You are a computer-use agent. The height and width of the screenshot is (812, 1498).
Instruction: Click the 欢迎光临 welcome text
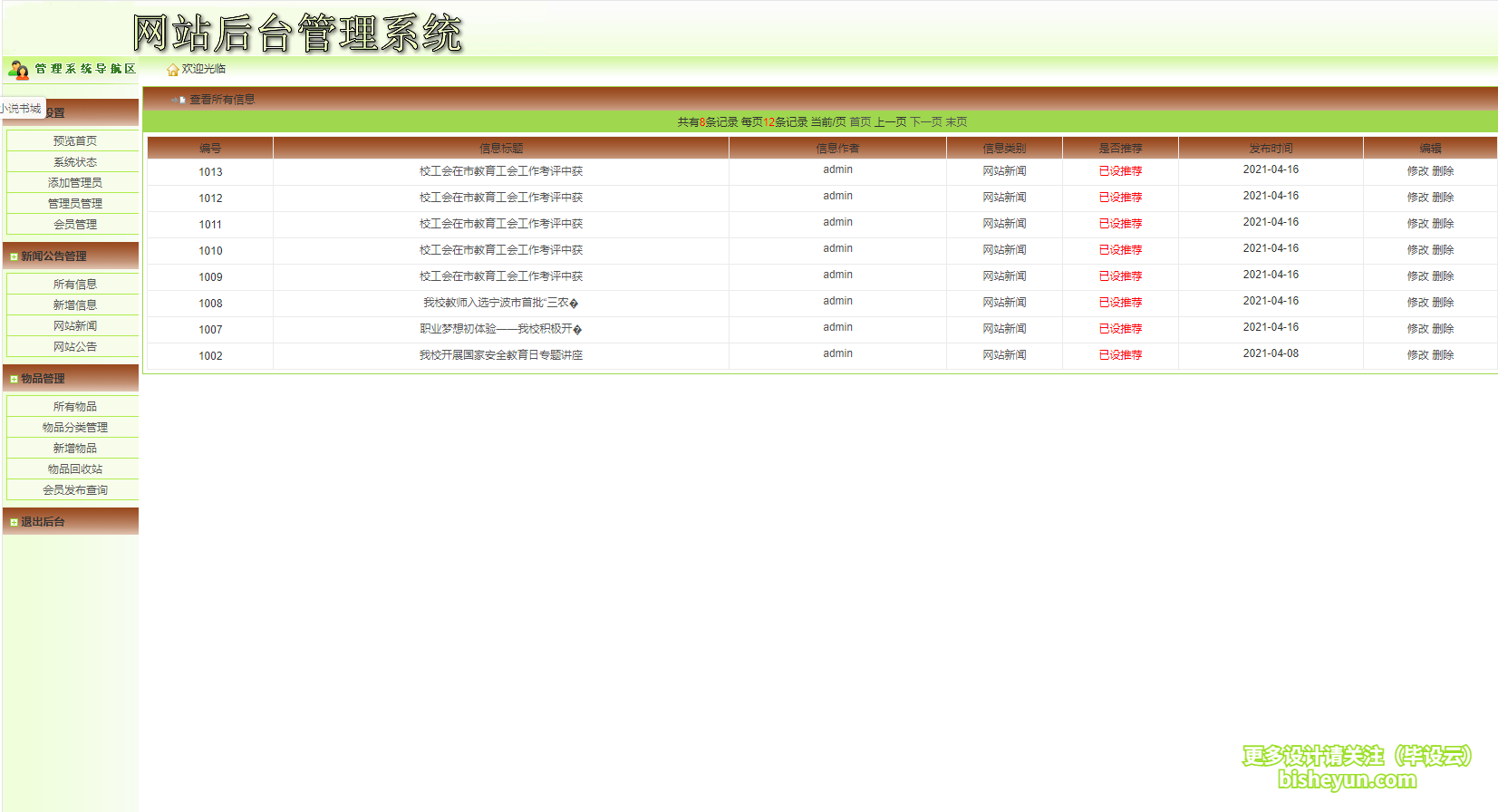click(204, 69)
